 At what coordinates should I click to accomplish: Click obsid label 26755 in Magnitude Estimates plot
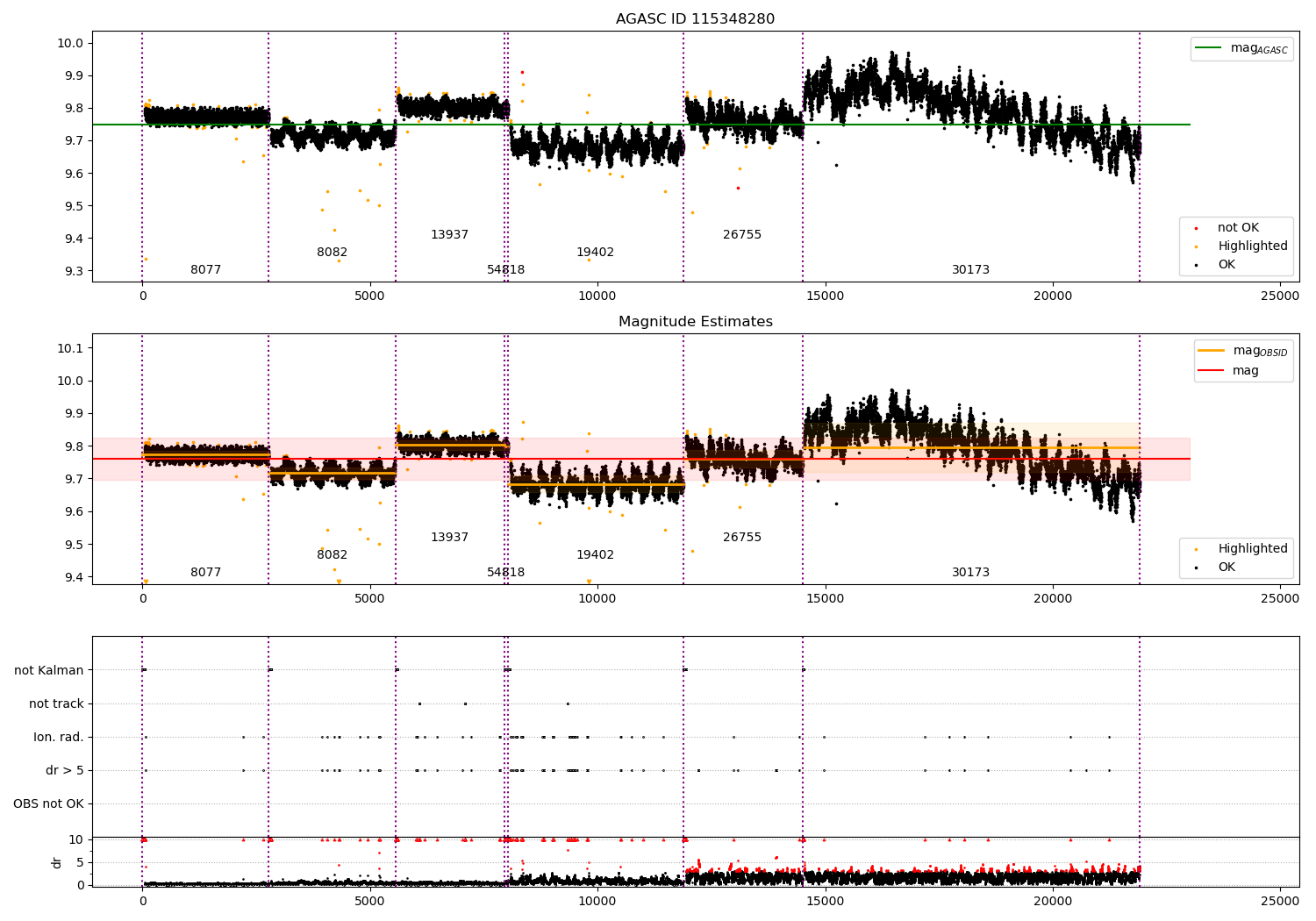742,538
